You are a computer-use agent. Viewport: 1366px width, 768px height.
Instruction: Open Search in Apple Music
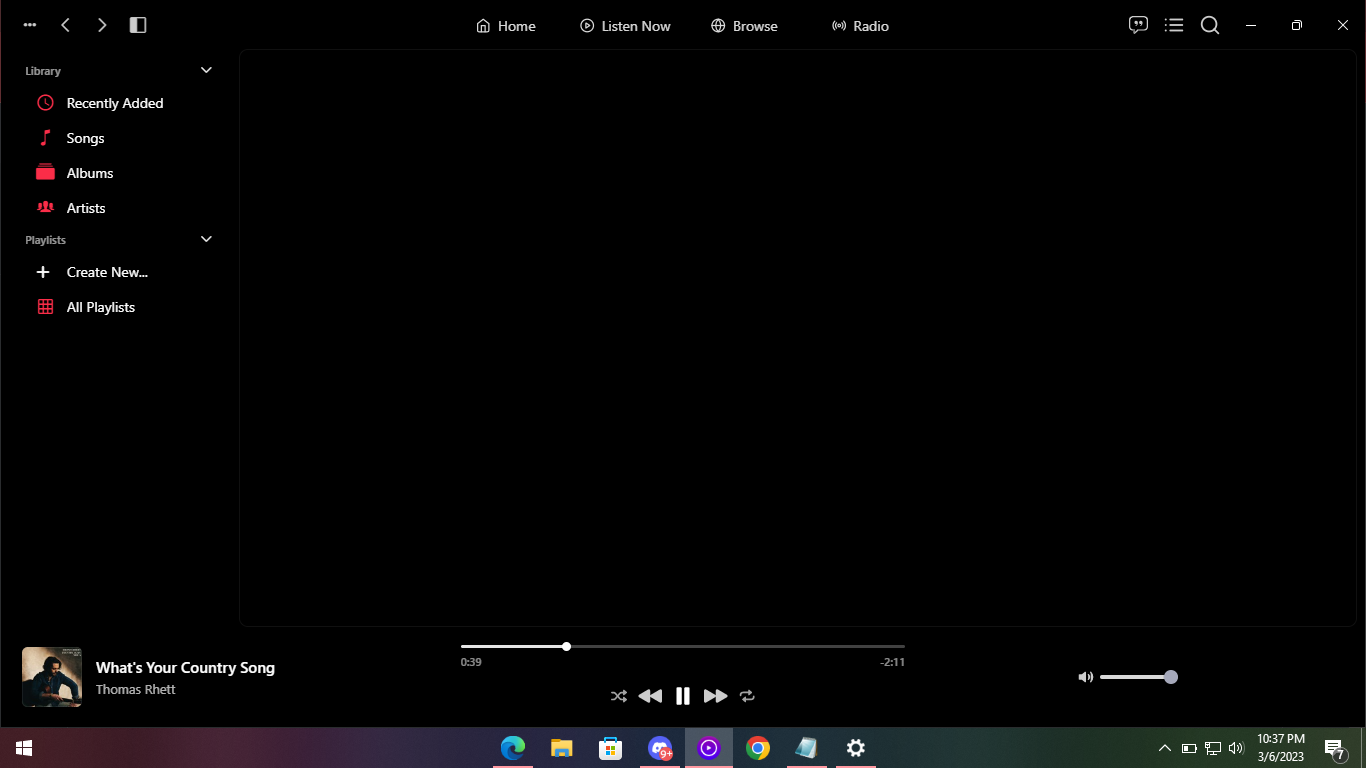tap(1210, 25)
